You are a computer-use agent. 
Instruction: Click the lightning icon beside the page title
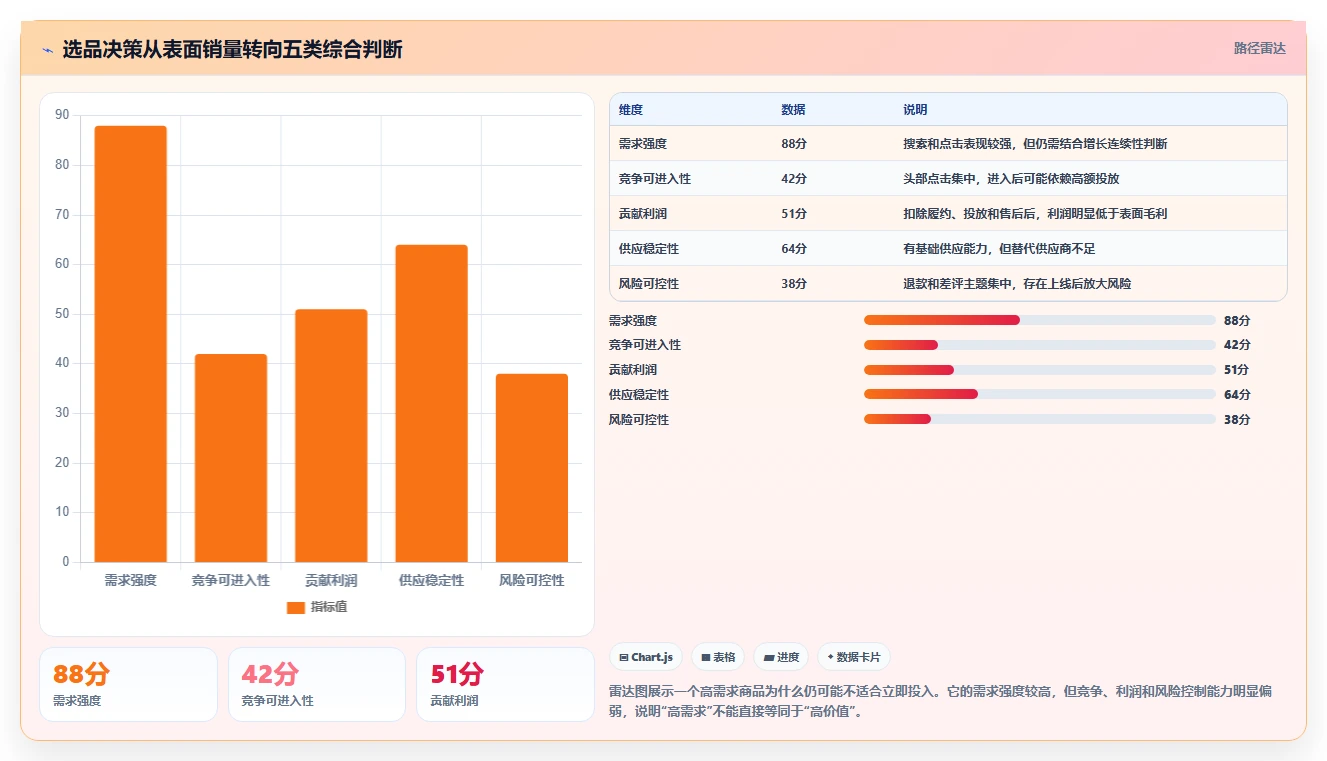47,50
